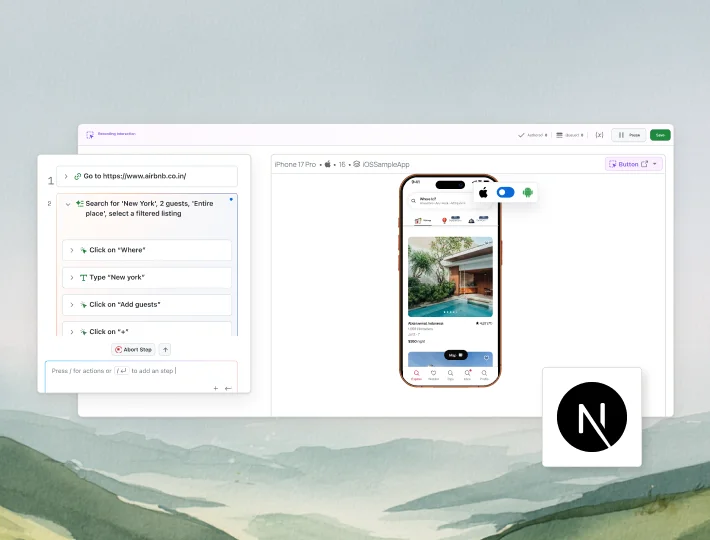The height and width of the screenshot is (540, 710).
Task: Click cursor icon on "Add guests" step
Action: pyautogui.click(x=83, y=305)
